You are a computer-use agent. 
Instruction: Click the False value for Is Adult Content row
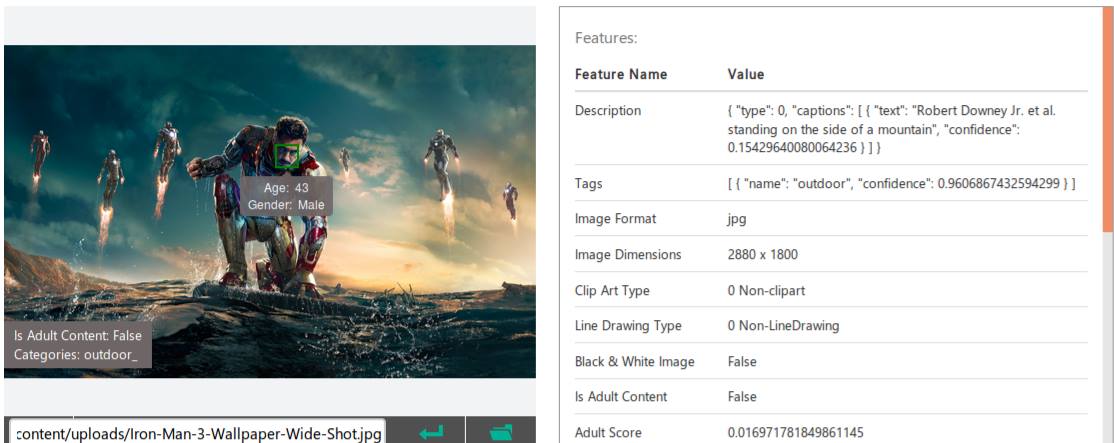click(x=742, y=397)
